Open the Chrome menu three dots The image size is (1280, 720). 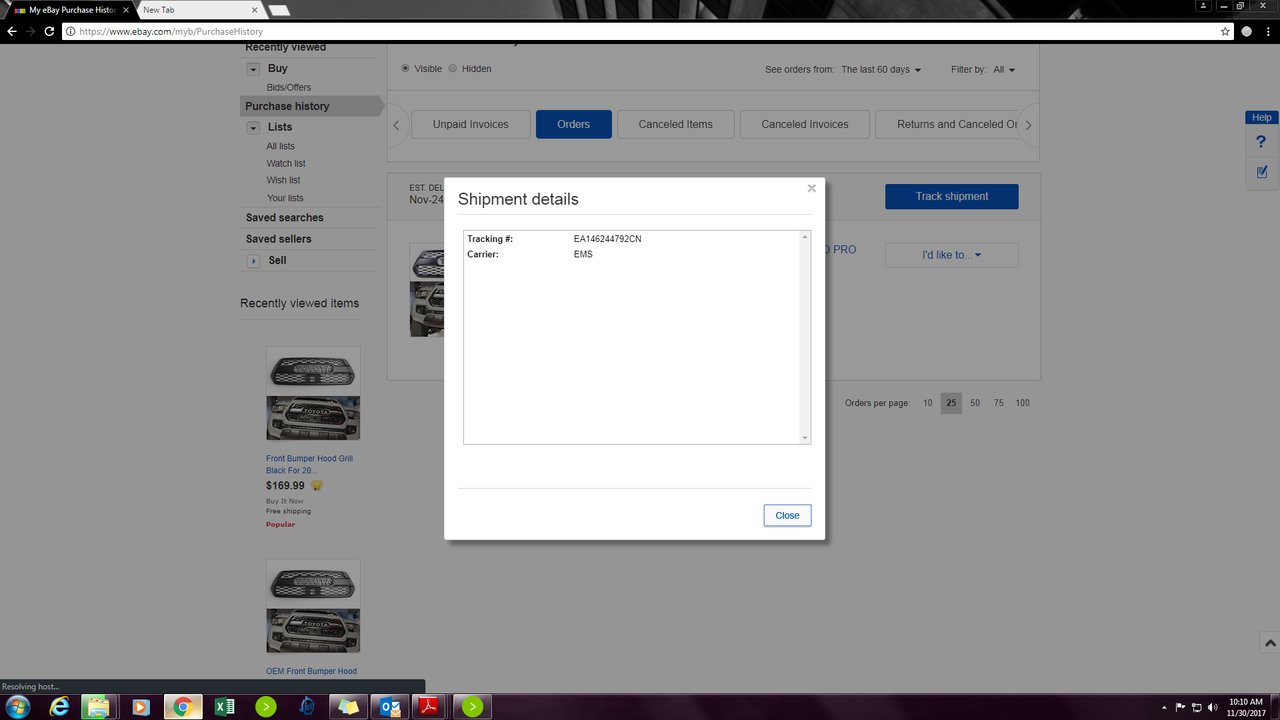coord(1268,32)
